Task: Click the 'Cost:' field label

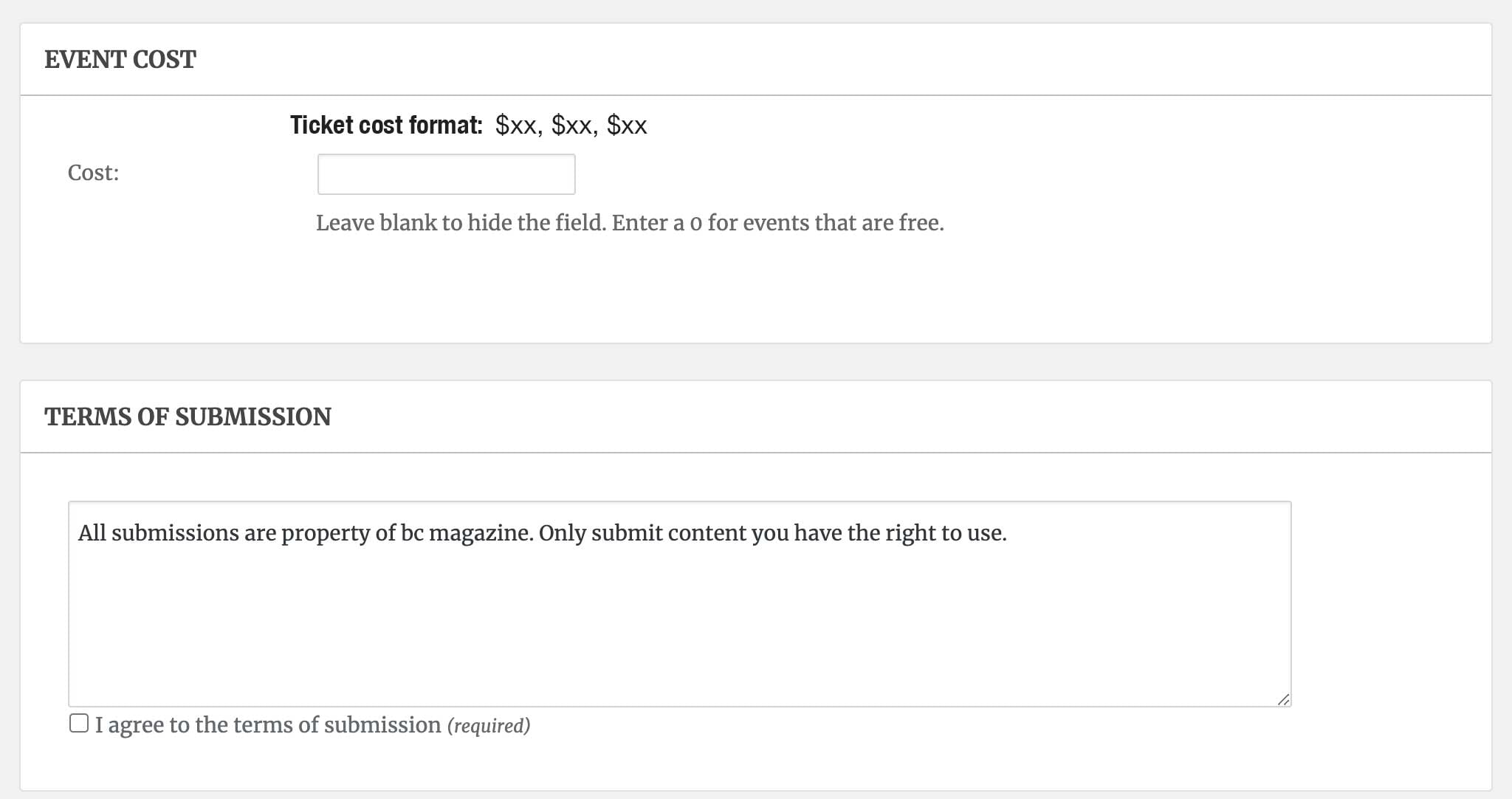Action: pyautogui.click(x=93, y=173)
